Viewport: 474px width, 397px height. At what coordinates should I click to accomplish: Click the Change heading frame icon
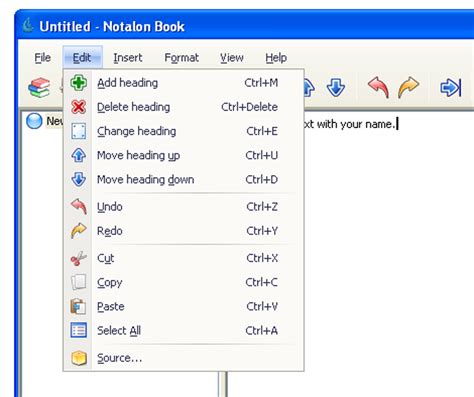pos(79,131)
